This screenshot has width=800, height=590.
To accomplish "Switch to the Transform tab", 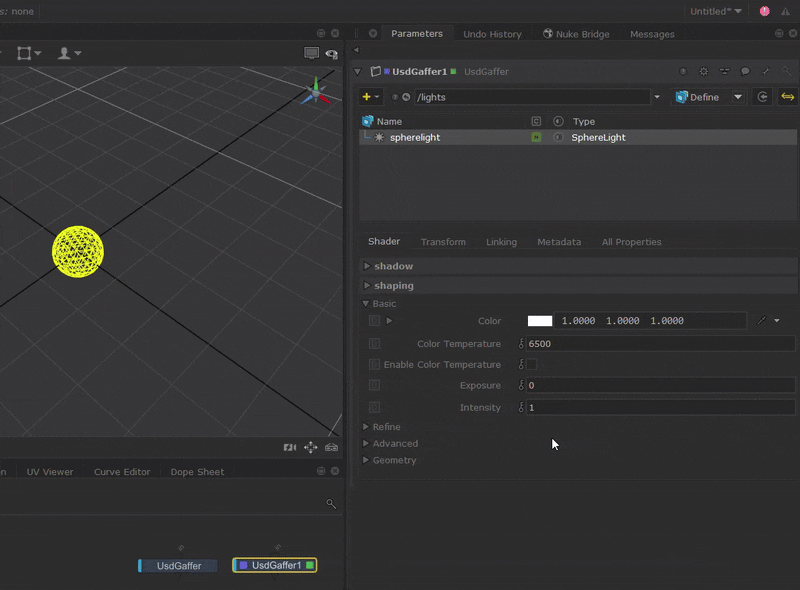I will (x=443, y=242).
